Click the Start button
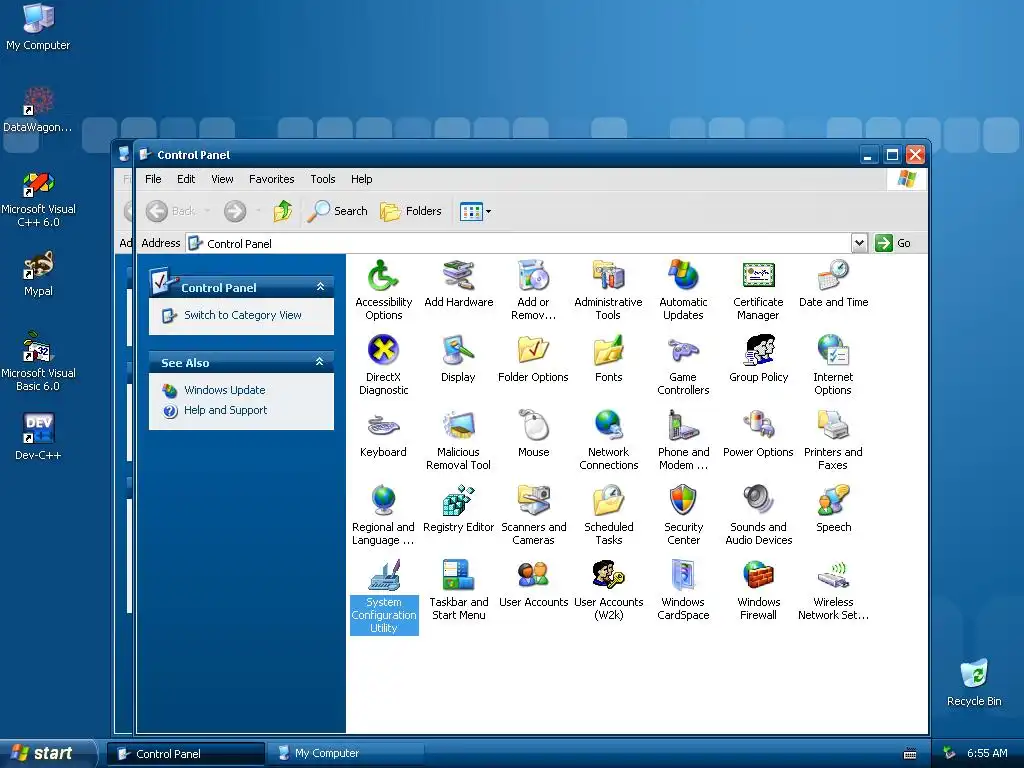This screenshot has height=768, width=1024. (x=47, y=754)
